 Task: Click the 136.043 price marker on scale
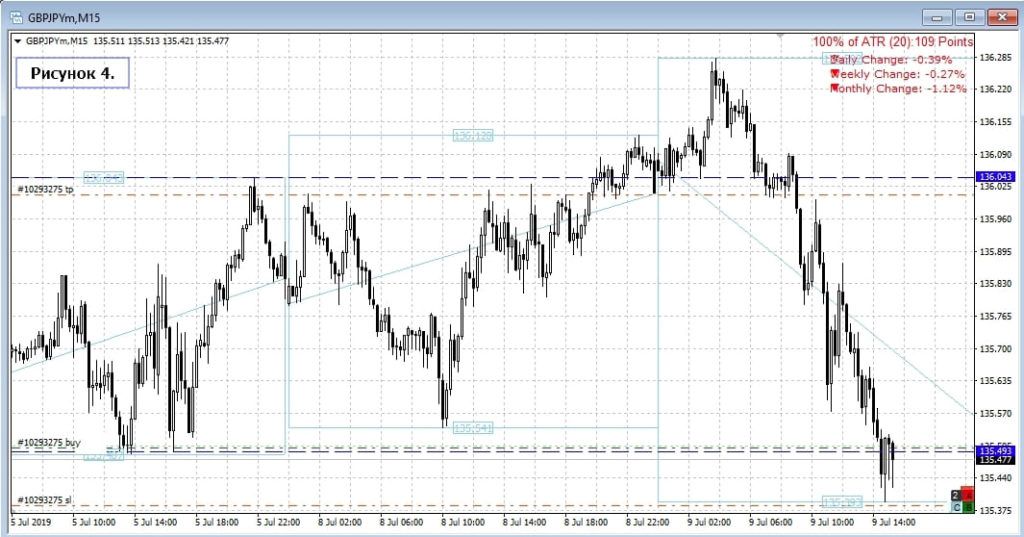tap(996, 177)
